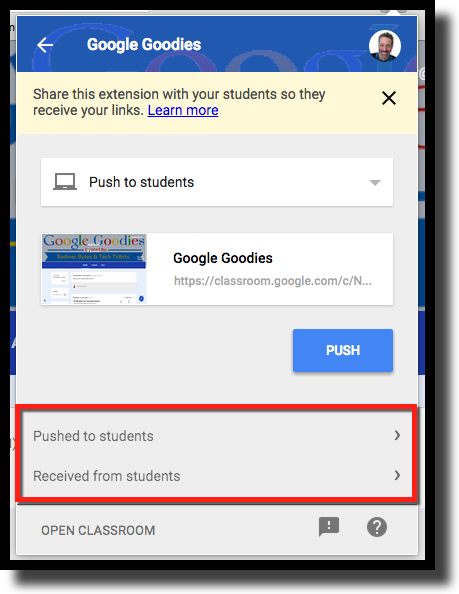459x594 pixels.
Task: Expand the Pushed to students chevron
Action: click(397, 435)
